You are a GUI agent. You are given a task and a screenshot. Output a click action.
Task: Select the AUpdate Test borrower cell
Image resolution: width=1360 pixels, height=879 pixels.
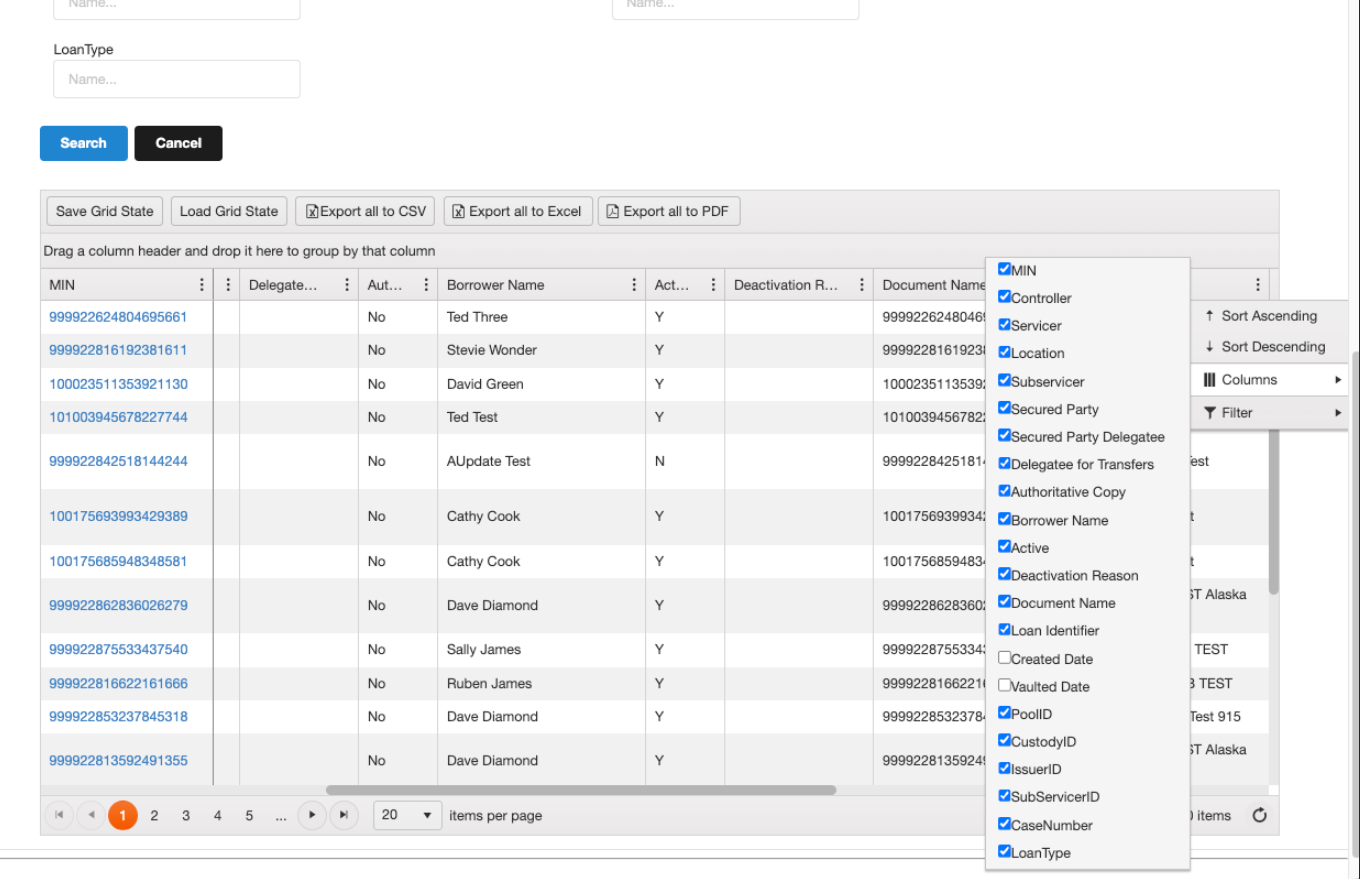coord(541,461)
